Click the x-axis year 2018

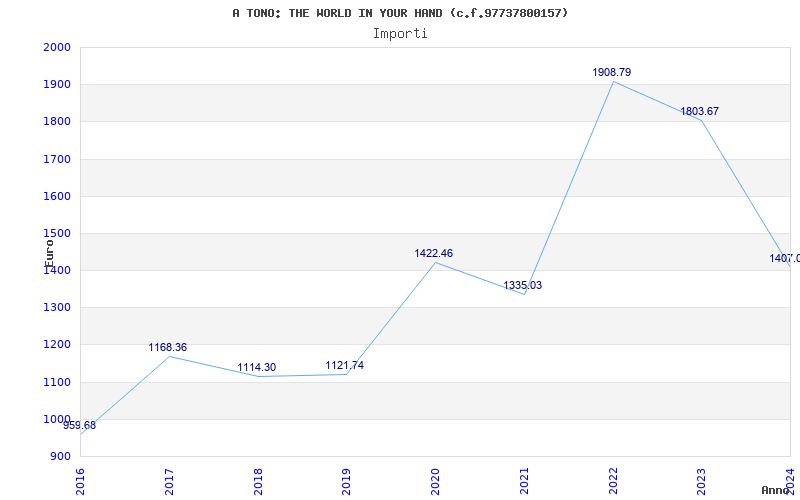(258, 481)
